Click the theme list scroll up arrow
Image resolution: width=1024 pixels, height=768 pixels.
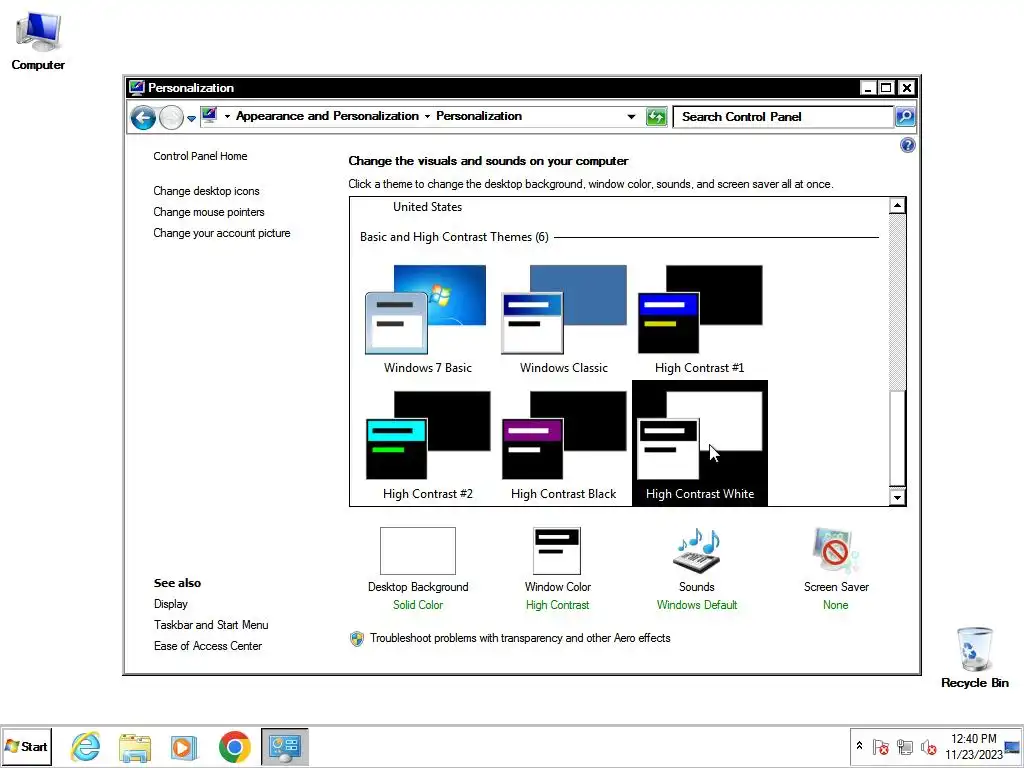pyautogui.click(x=897, y=206)
